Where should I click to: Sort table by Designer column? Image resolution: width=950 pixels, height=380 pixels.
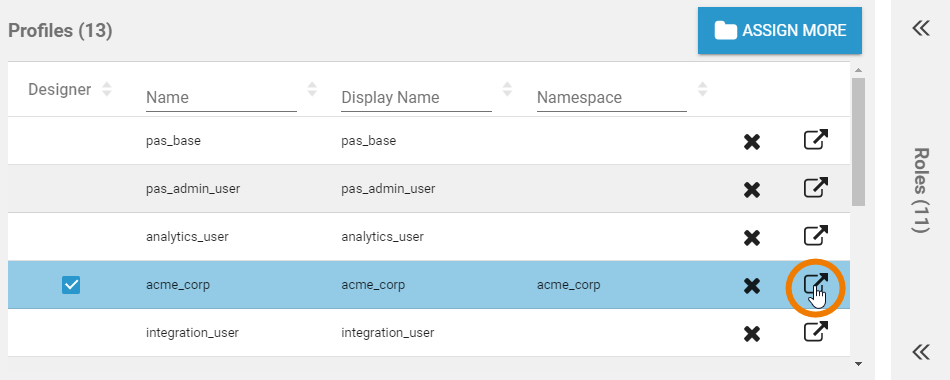coord(107,90)
